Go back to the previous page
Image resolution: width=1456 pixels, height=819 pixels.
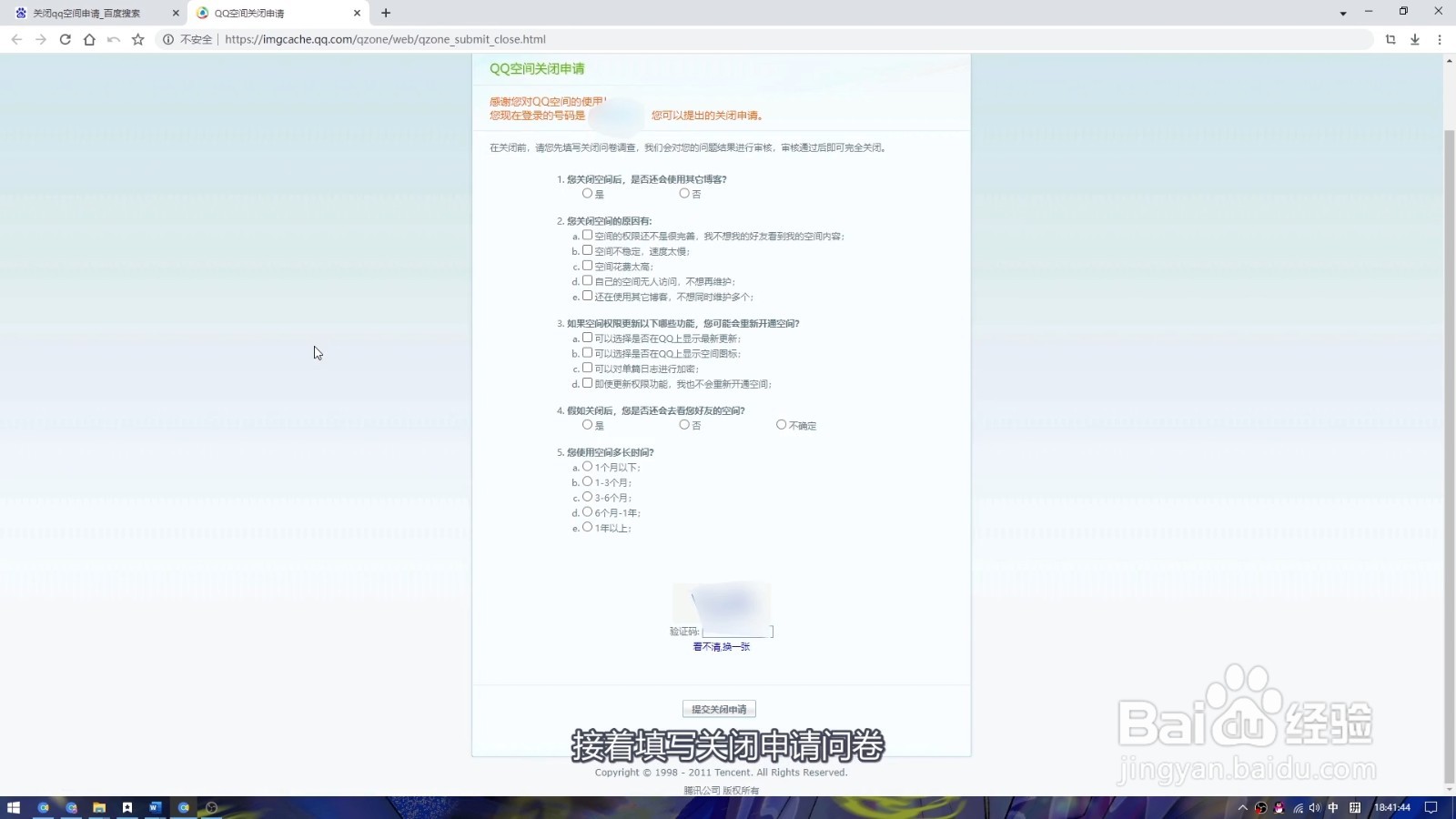point(16,39)
